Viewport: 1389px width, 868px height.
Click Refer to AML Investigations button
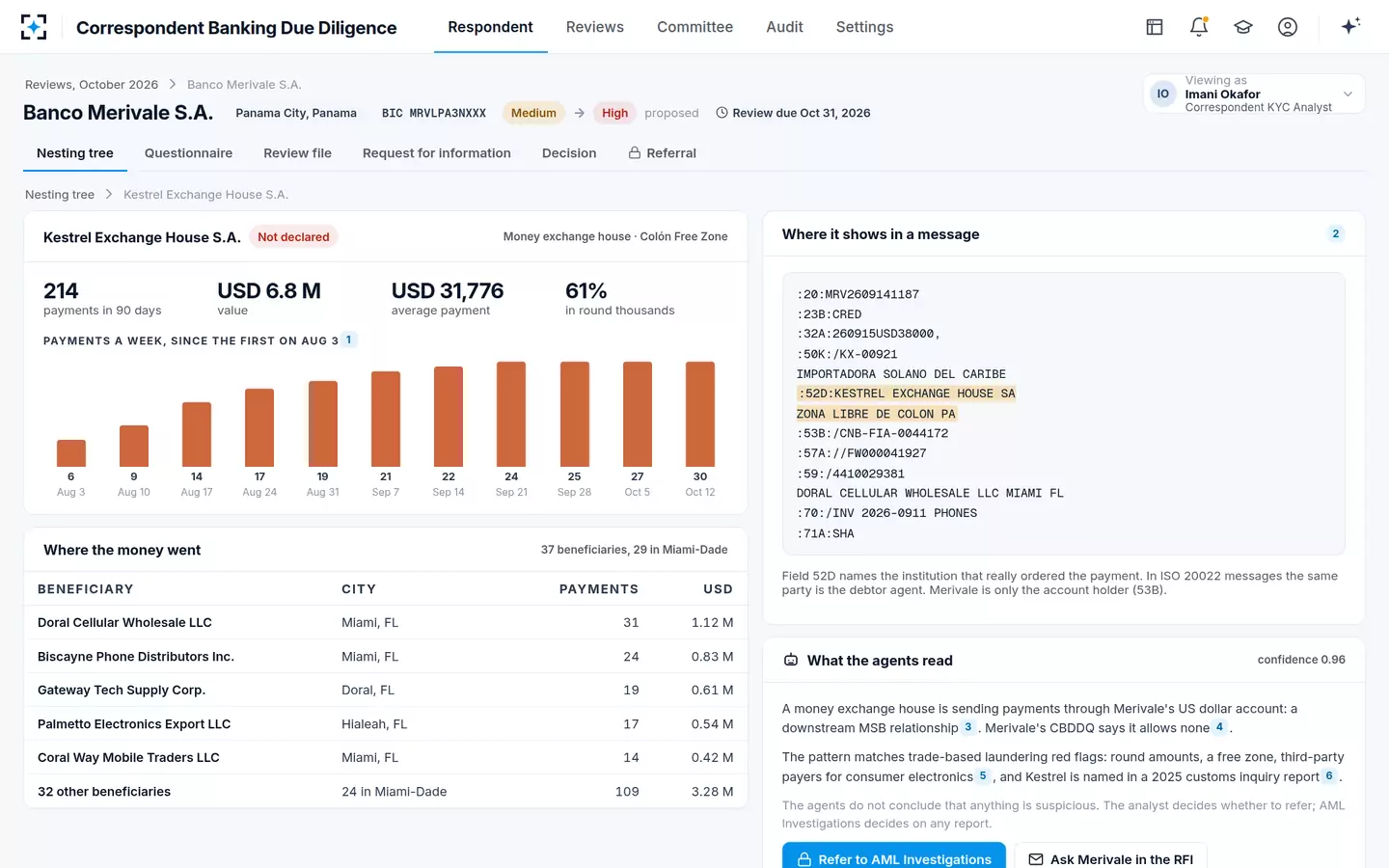pos(894,858)
